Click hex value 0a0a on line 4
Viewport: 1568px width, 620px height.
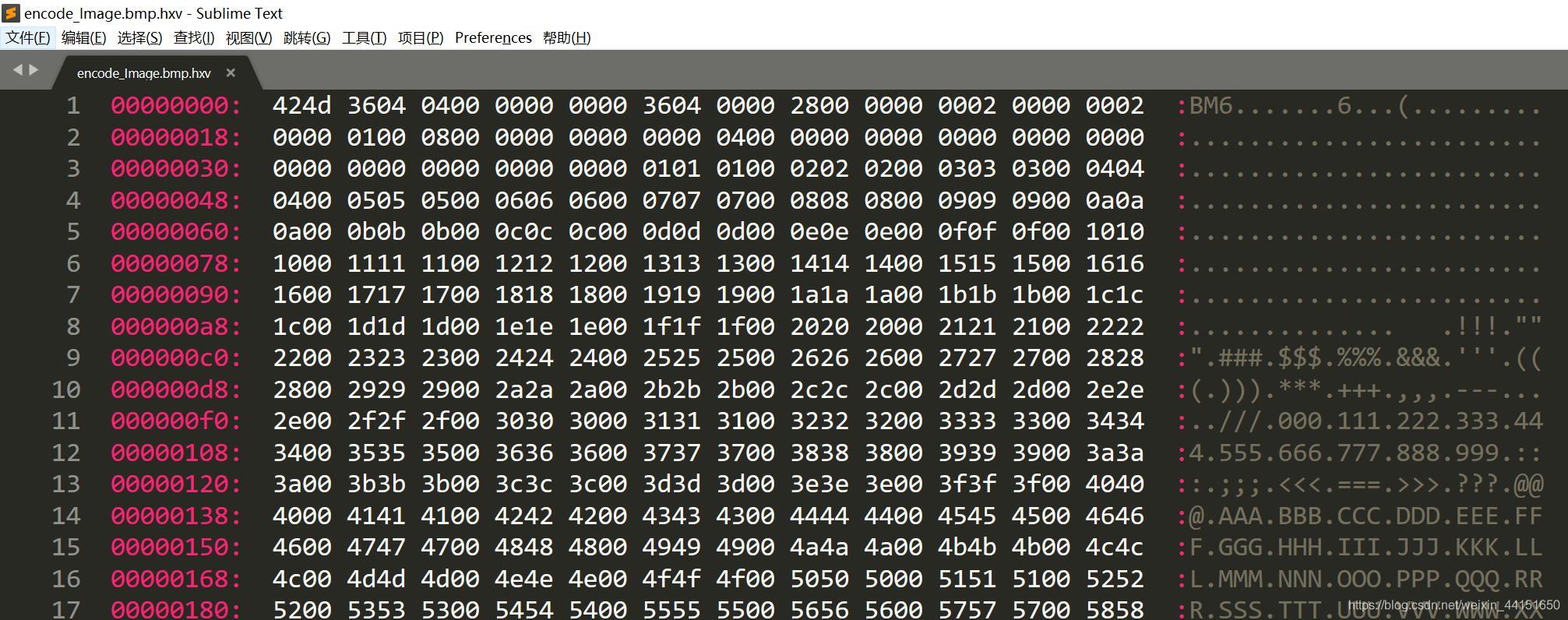point(1115,200)
